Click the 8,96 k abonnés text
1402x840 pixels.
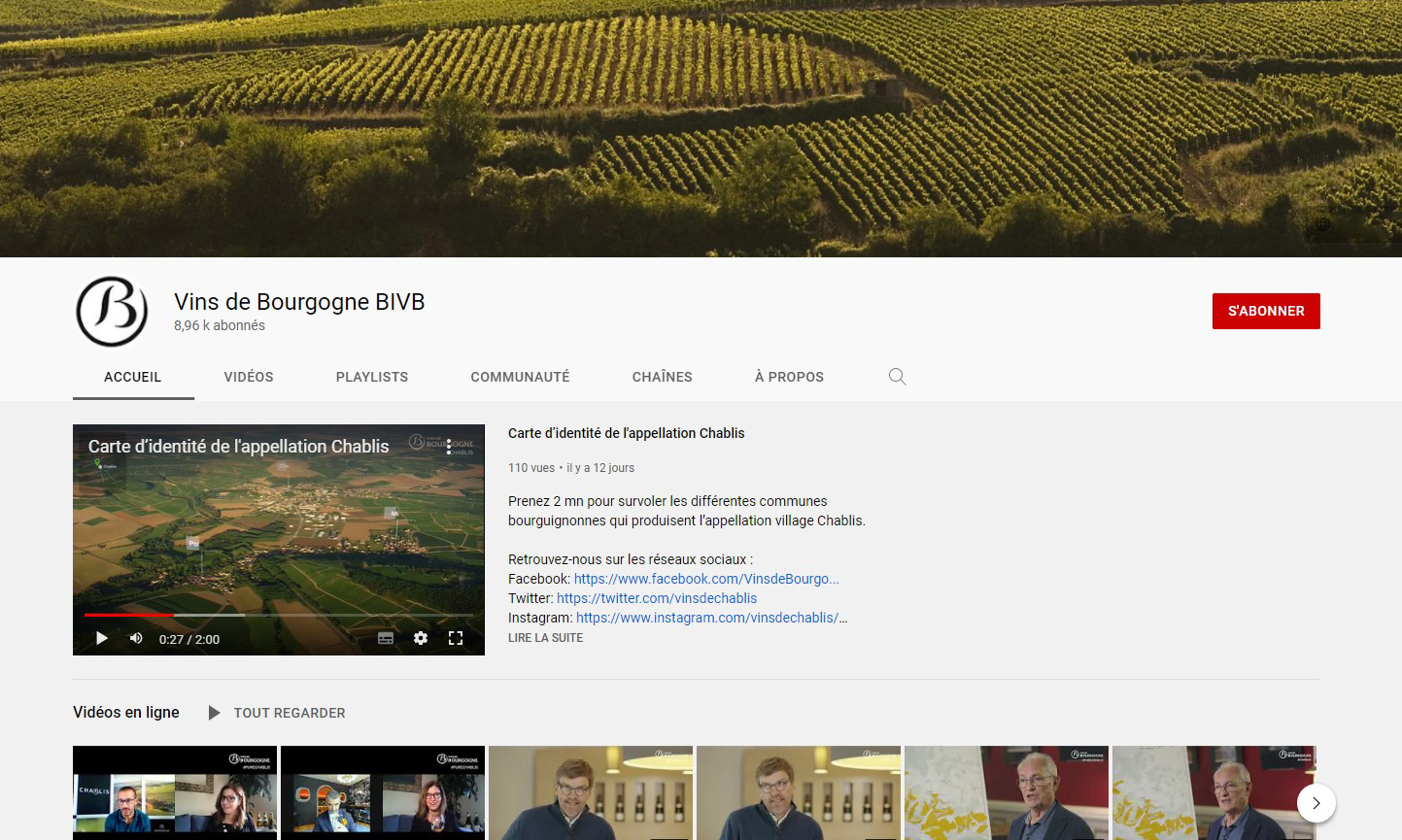point(220,326)
